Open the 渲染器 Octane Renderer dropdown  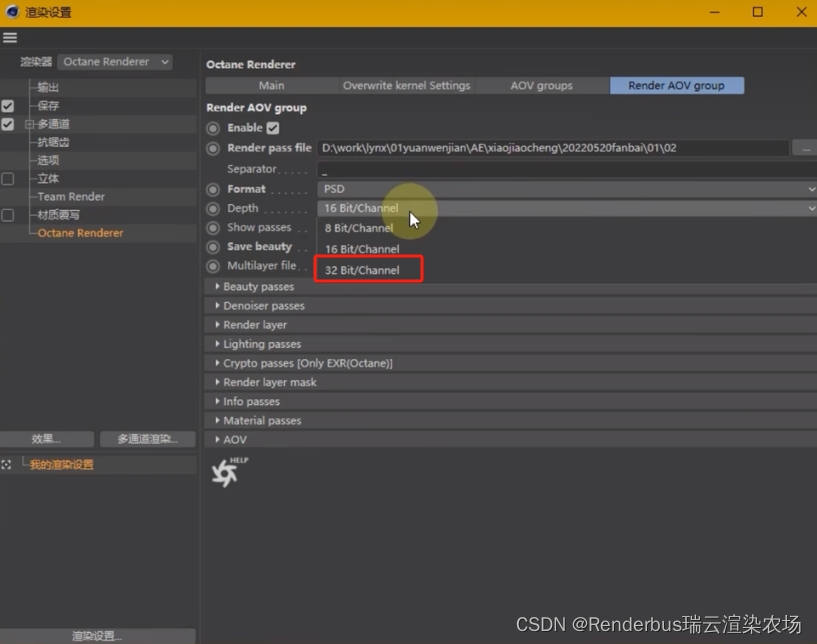(x=115, y=61)
